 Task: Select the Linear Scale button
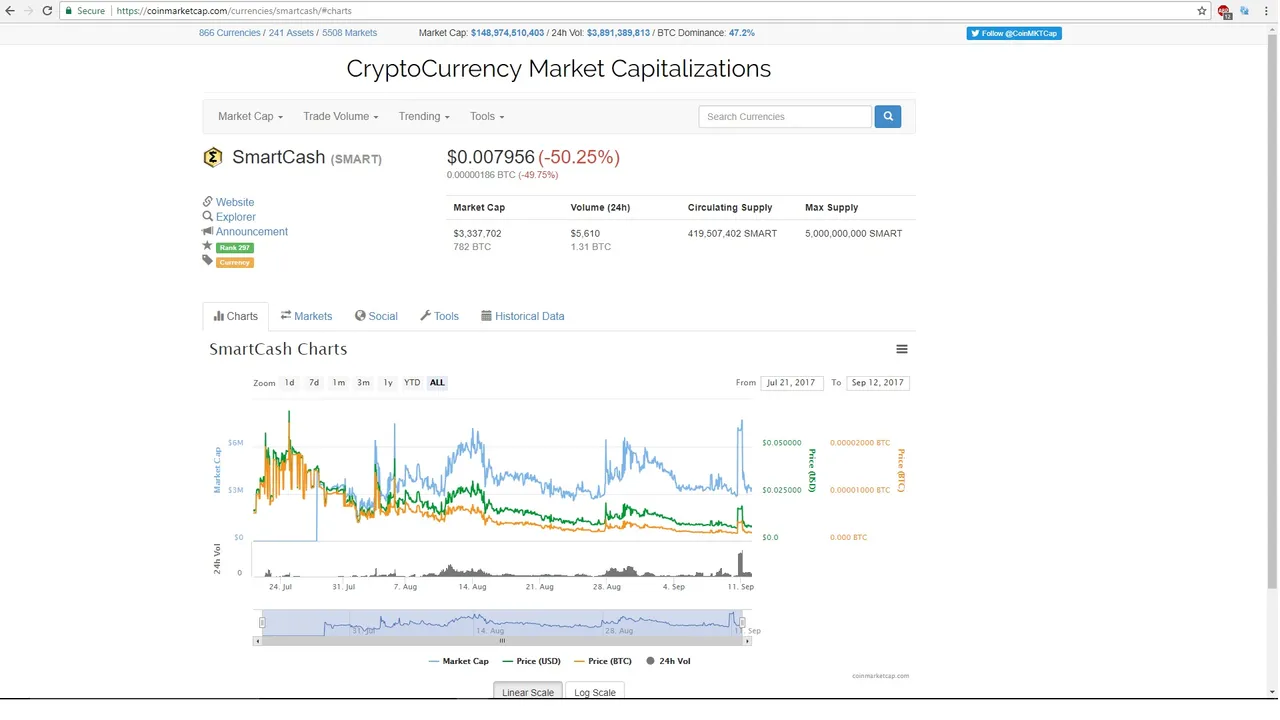pyautogui.click(x=528, y=692)
